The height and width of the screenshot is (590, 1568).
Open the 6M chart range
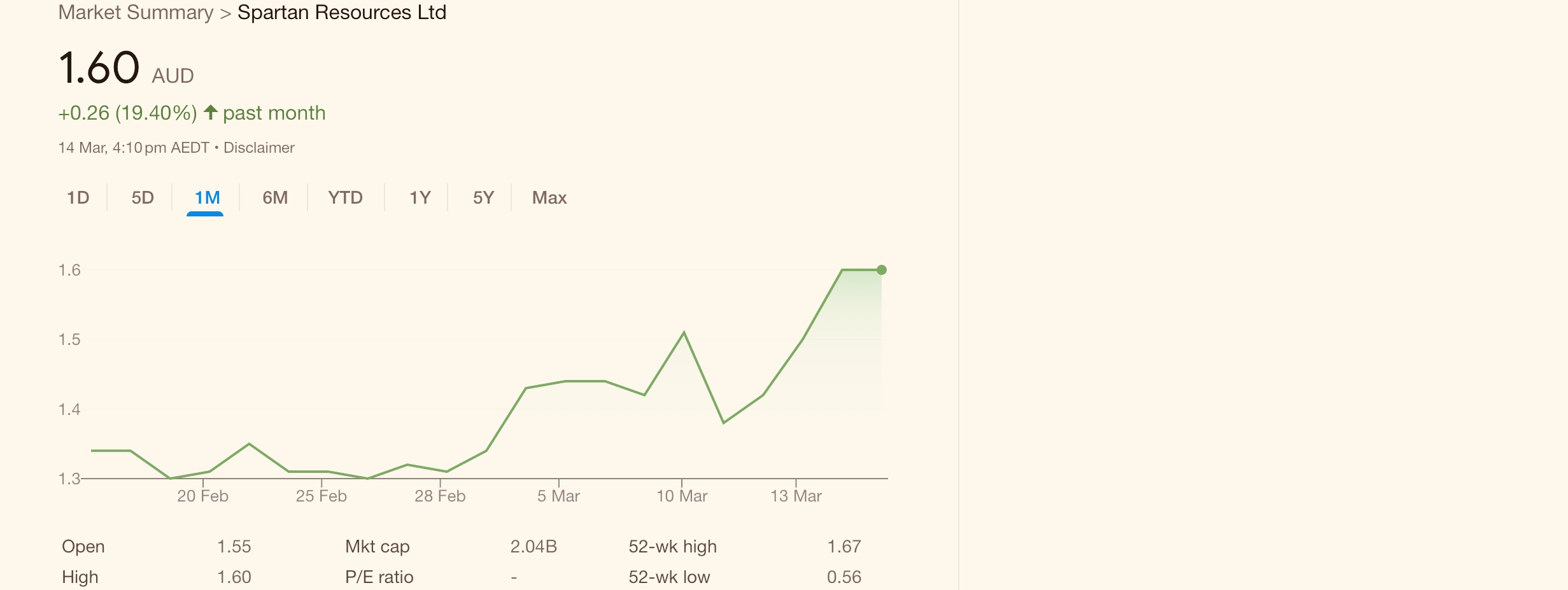point(275,198)
